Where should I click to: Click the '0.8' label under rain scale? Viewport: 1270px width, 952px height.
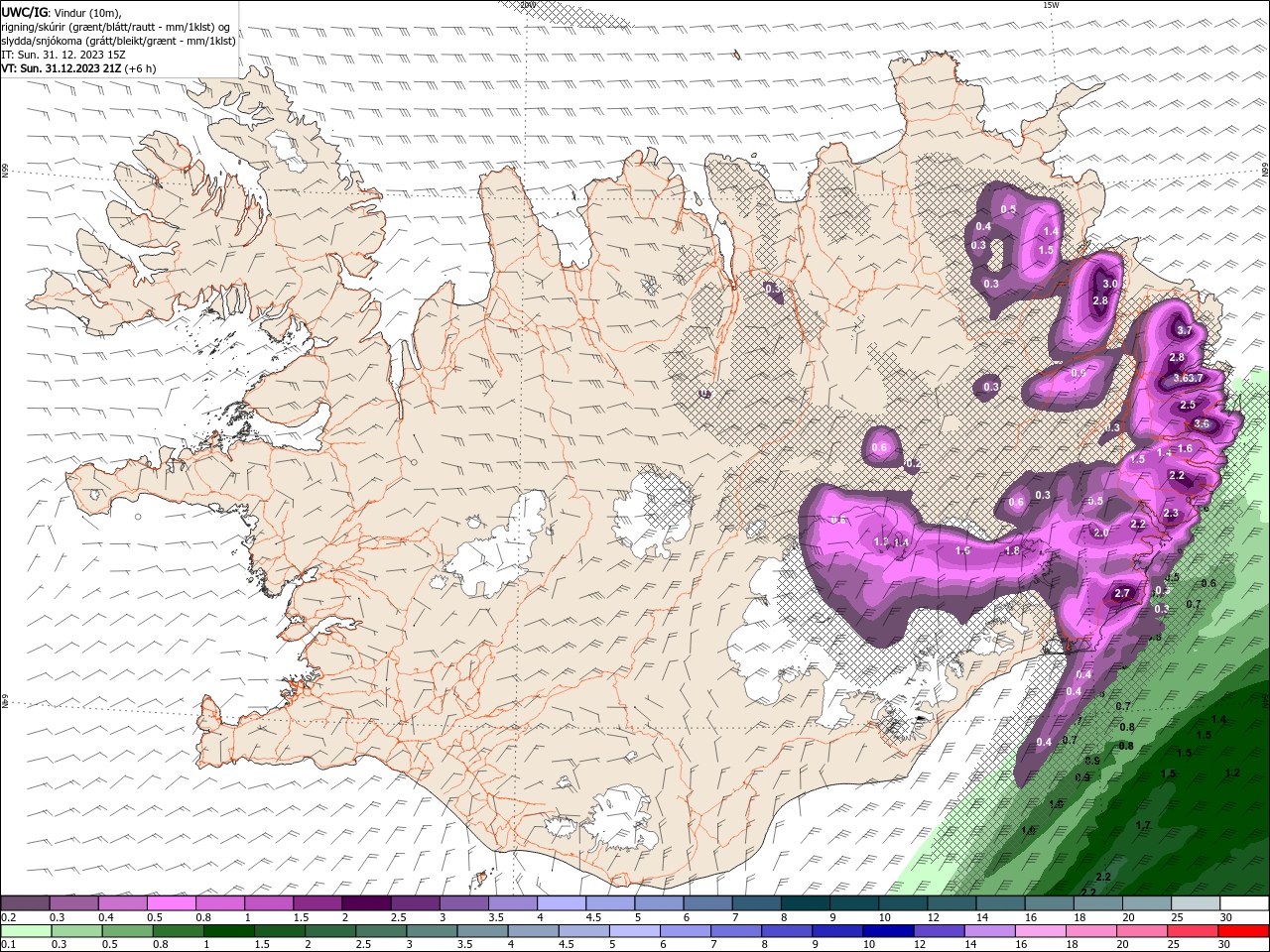(160, 945)
